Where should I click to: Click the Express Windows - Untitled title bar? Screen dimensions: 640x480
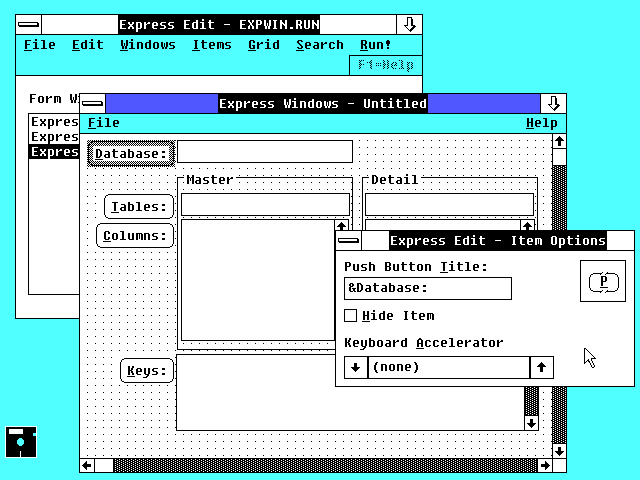323,103
